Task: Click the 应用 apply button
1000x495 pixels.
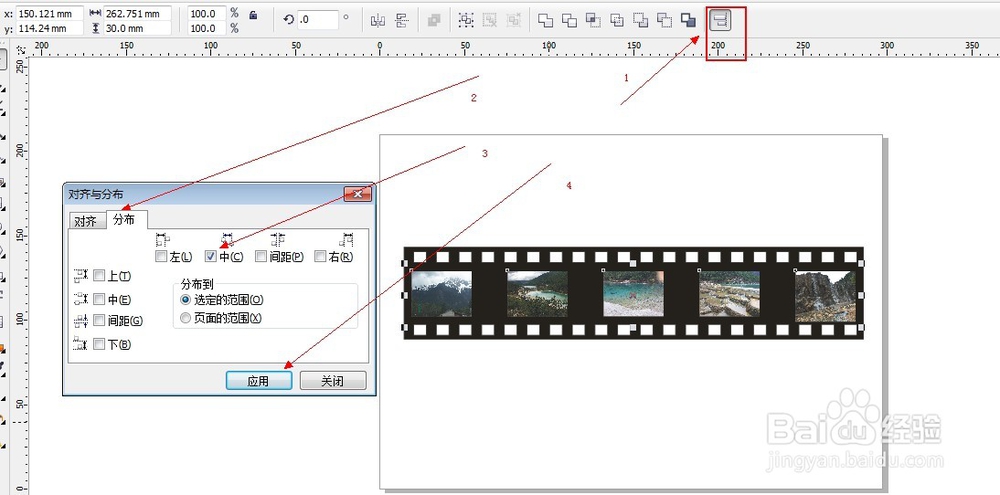Action: 259,381
